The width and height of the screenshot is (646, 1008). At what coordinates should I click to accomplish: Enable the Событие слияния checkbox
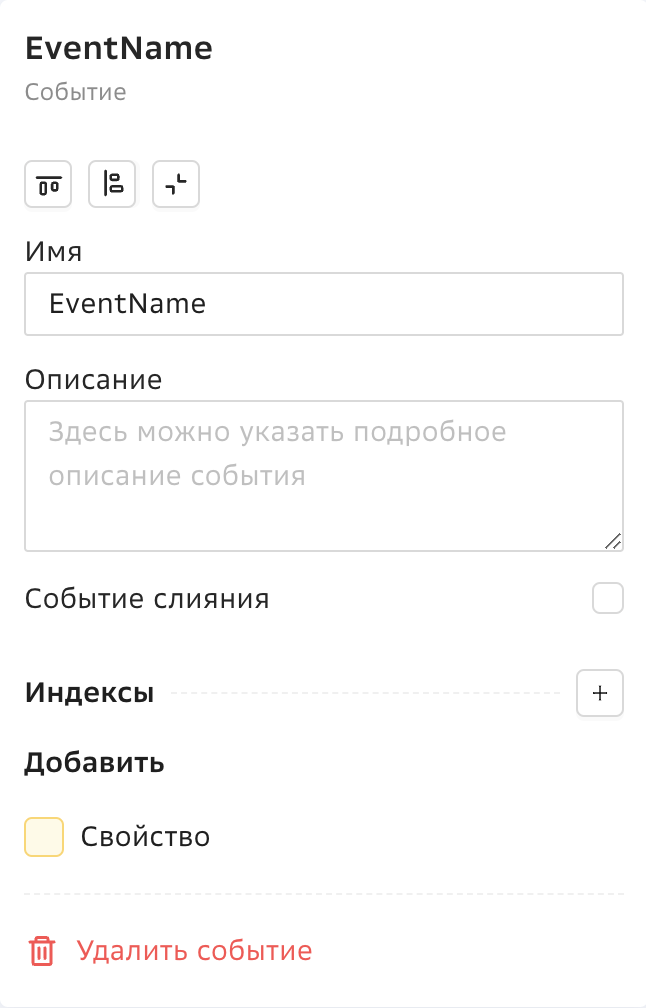point(607,599)
